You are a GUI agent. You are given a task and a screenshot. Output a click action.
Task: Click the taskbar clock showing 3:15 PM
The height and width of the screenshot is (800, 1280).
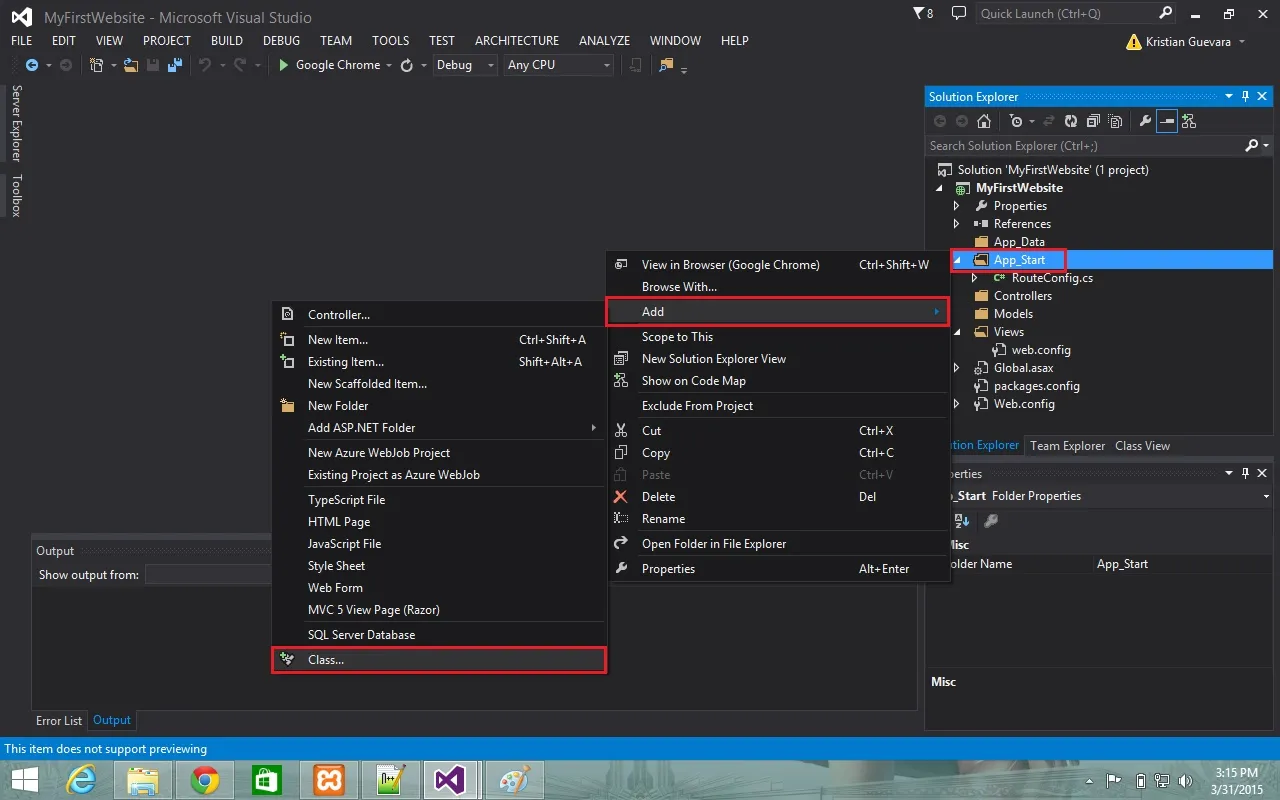point(1236,780)
